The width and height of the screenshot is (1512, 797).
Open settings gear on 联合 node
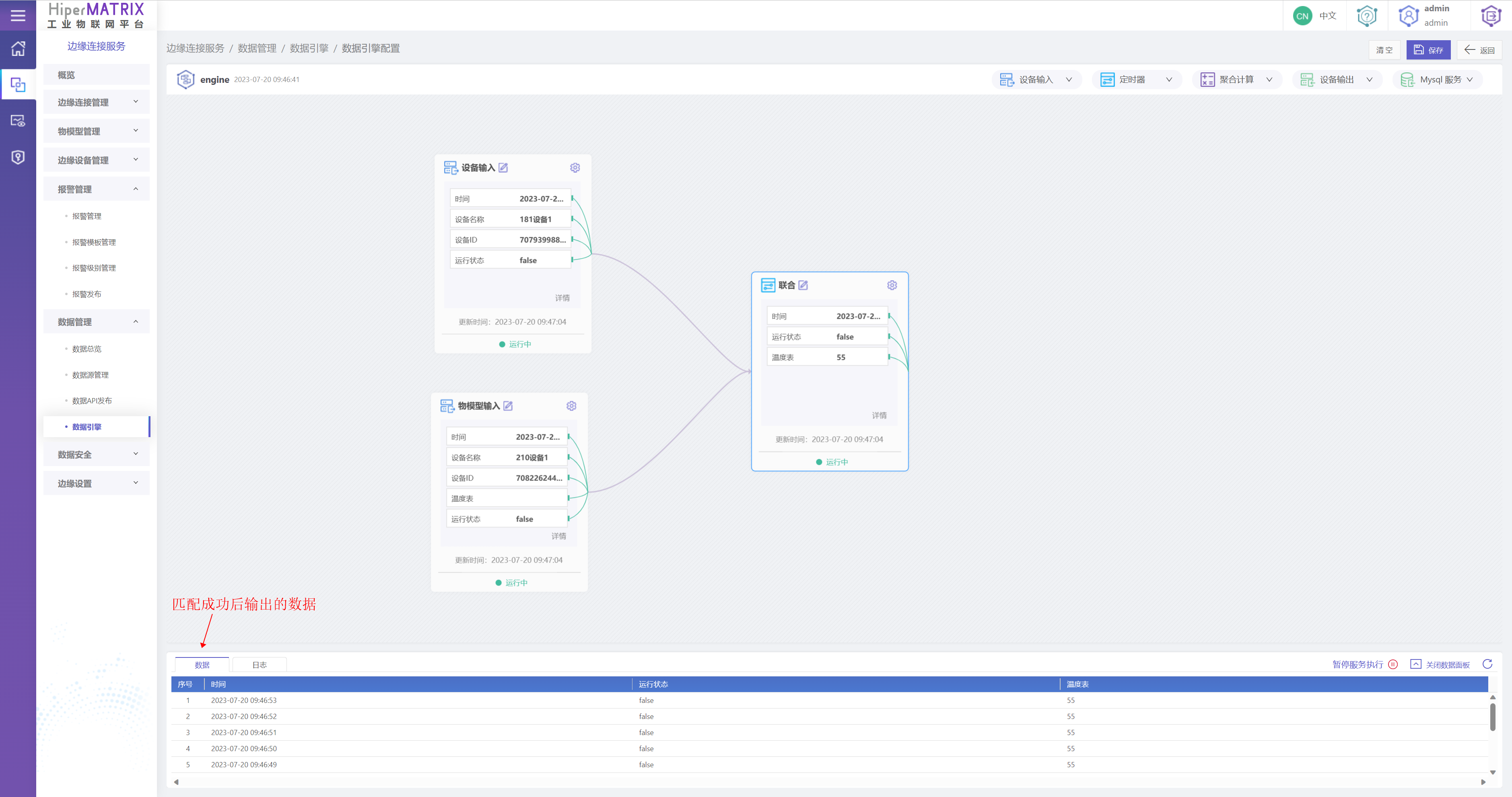[x=892, y=285]
